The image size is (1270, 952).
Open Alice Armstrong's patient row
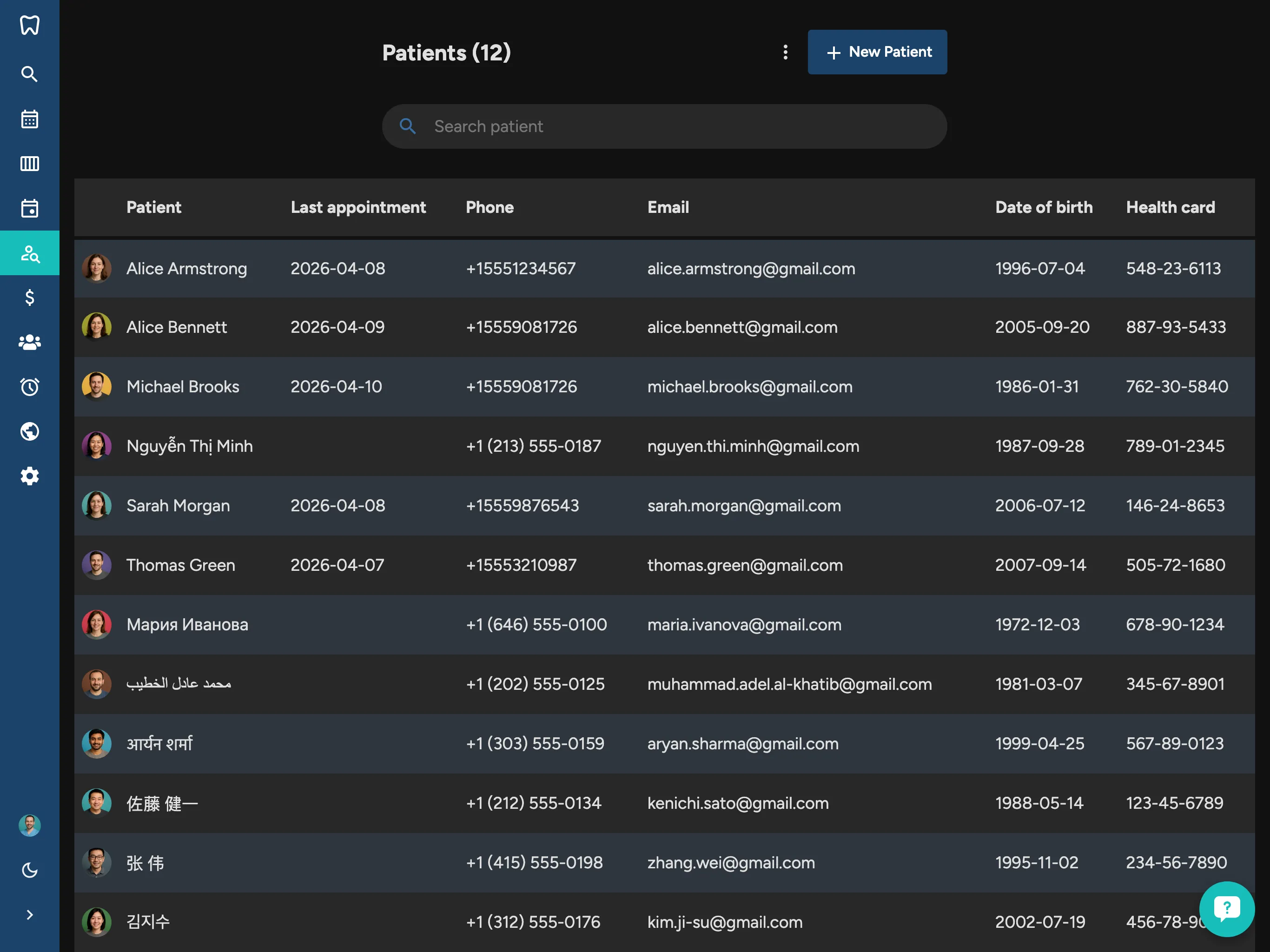[186, 269]
